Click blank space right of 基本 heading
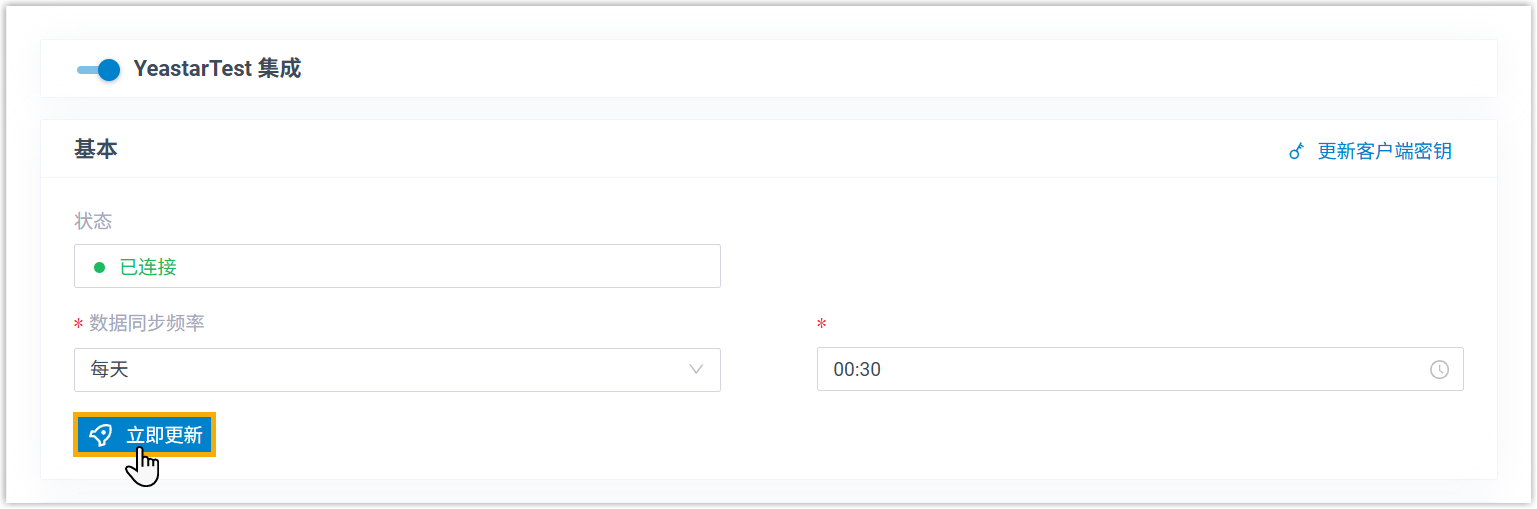 700,149
